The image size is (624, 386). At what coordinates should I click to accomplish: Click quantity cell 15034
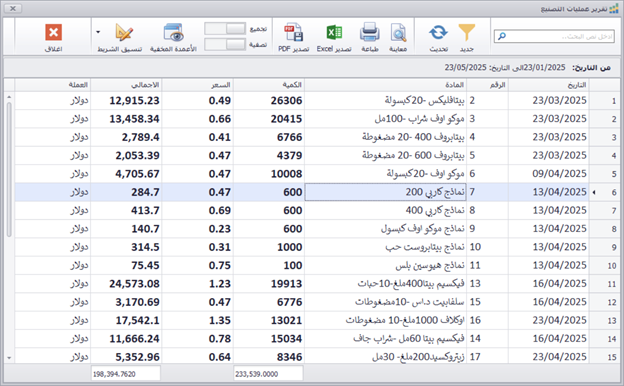point(269,338)
